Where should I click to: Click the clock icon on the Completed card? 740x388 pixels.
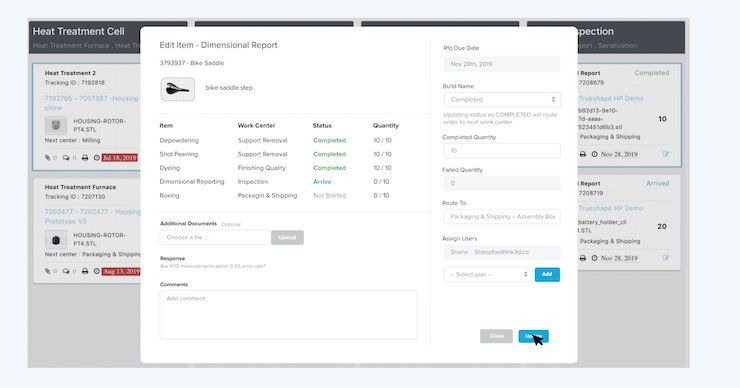595,154
